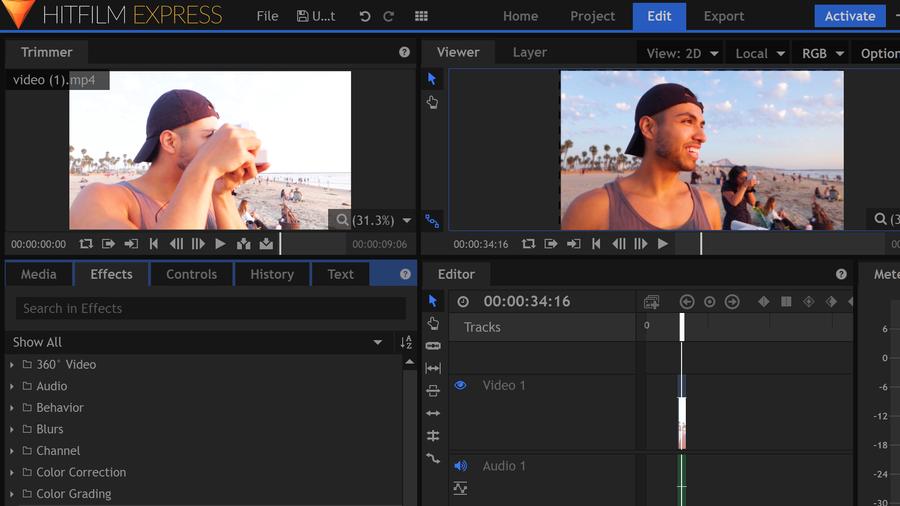Image resolution: width=900 pixels, height=506 pixels.
Task: Insert clip from Trimmer into timeline
Action: pos(243,244)
